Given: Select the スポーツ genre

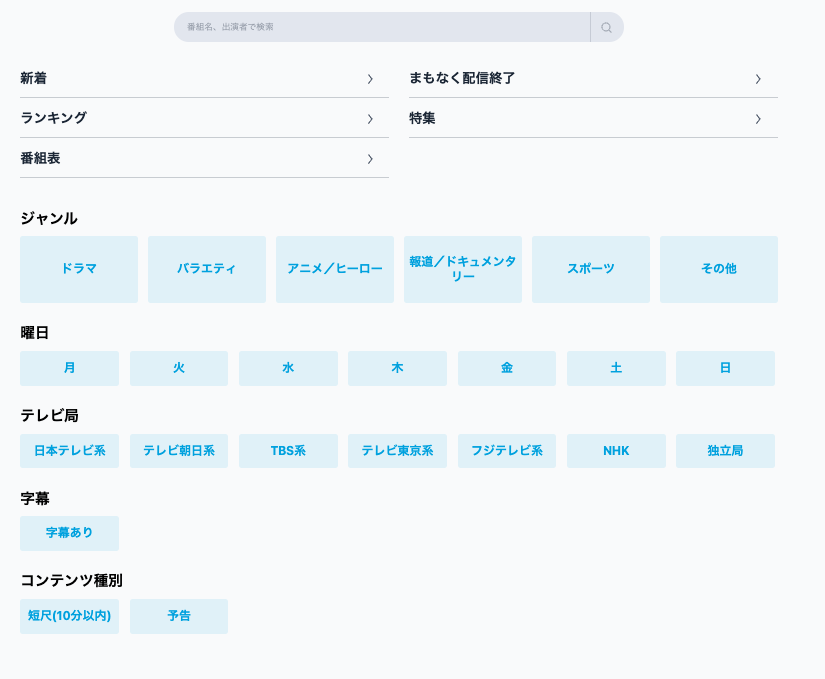Looking at the screenshot, I should pyautogui.click(x=591, y=269).
